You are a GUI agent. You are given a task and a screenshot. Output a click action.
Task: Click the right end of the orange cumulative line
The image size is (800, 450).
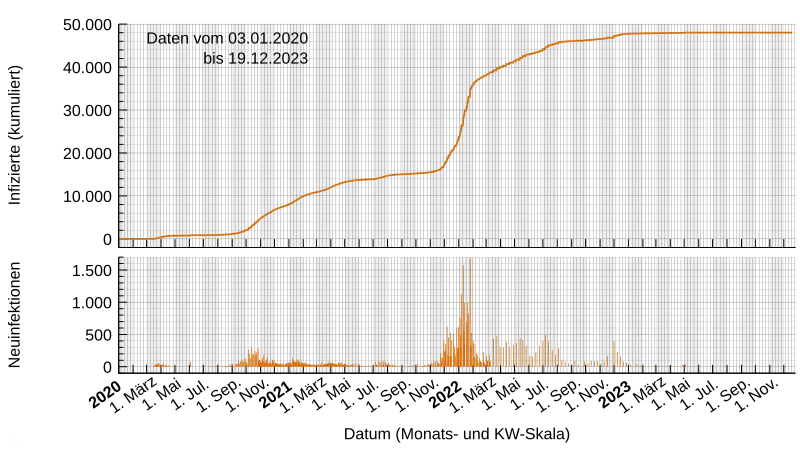tap(791, 33)
